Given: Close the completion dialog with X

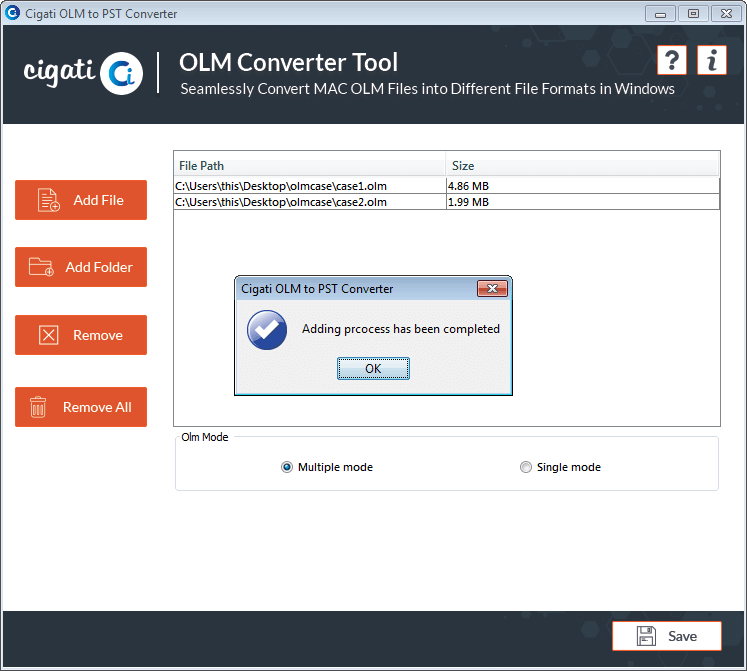Looking at the screenshot, I should pos(493,288).
